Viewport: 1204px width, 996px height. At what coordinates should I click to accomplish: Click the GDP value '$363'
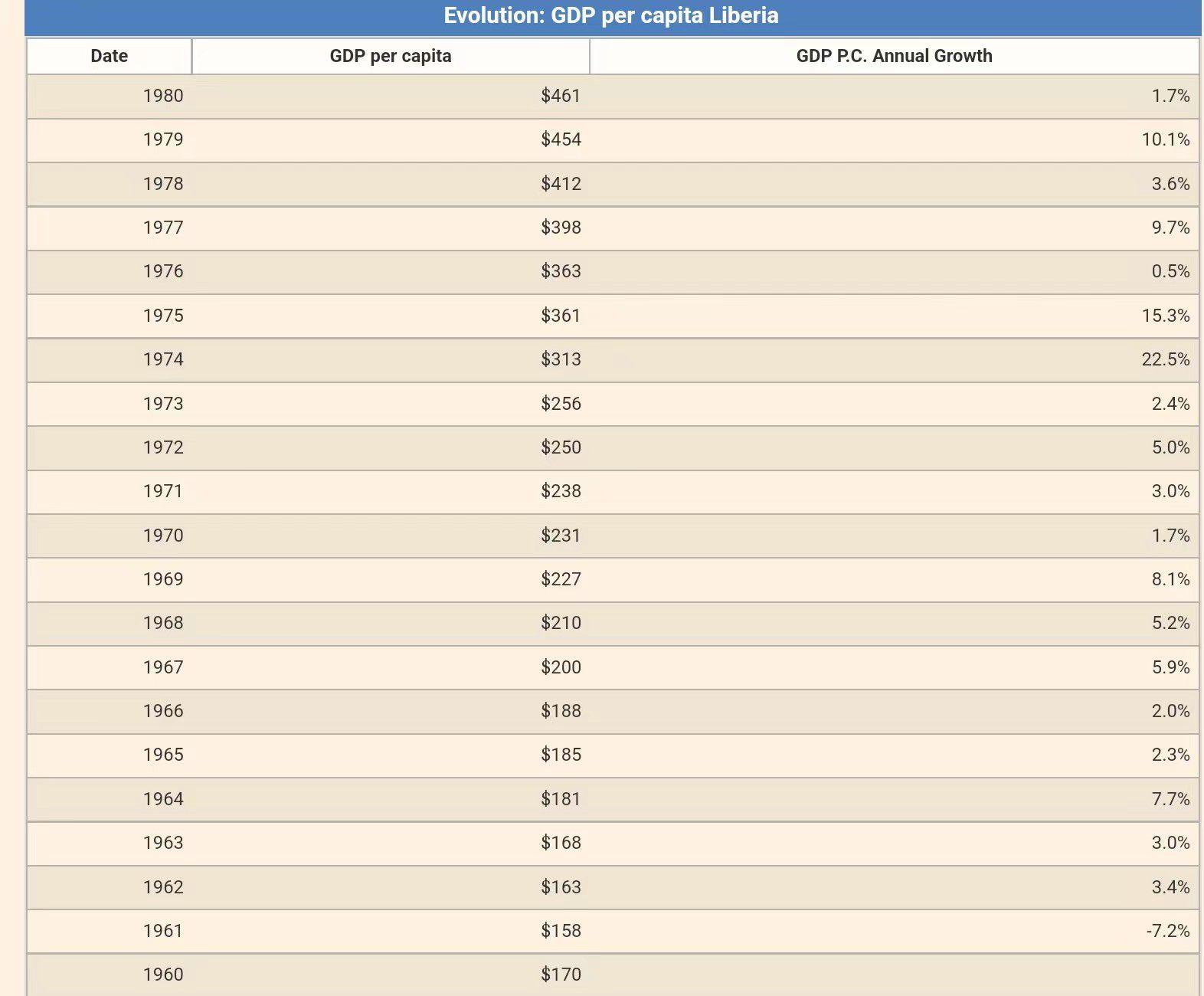561,271
